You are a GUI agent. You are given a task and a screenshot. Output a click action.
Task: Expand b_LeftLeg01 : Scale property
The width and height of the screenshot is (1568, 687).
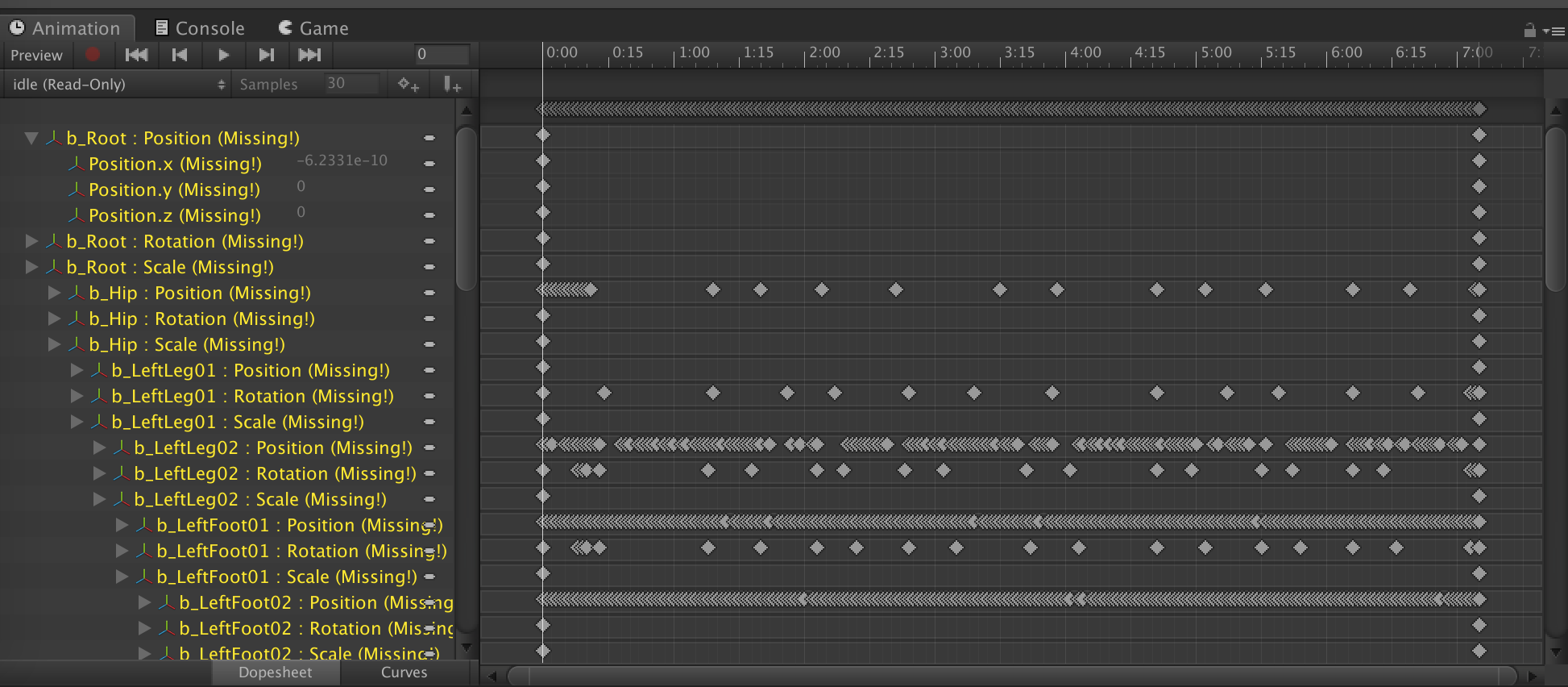77,422
